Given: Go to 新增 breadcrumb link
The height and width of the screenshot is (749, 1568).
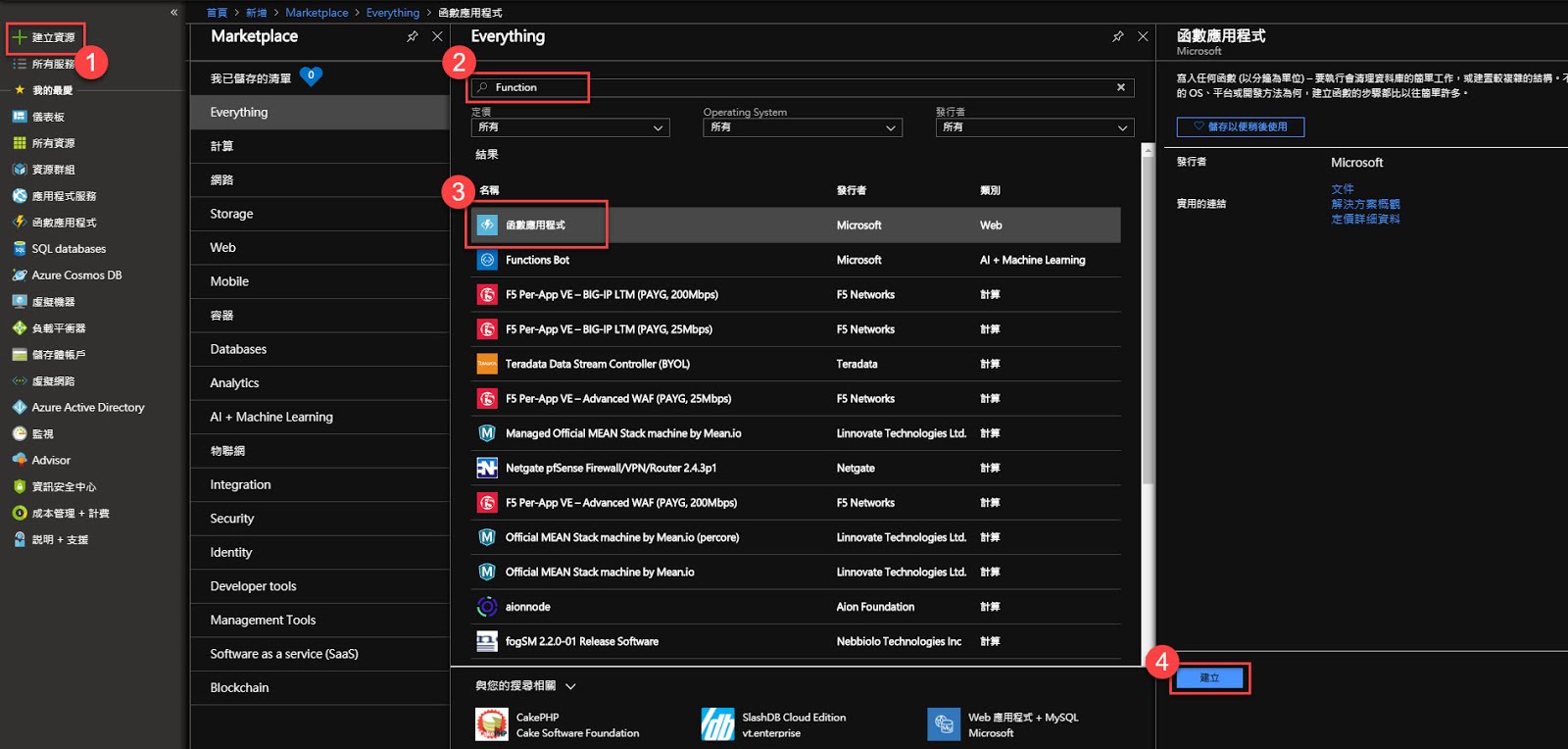Looking at the screenshot, I should tap(256, 13).
